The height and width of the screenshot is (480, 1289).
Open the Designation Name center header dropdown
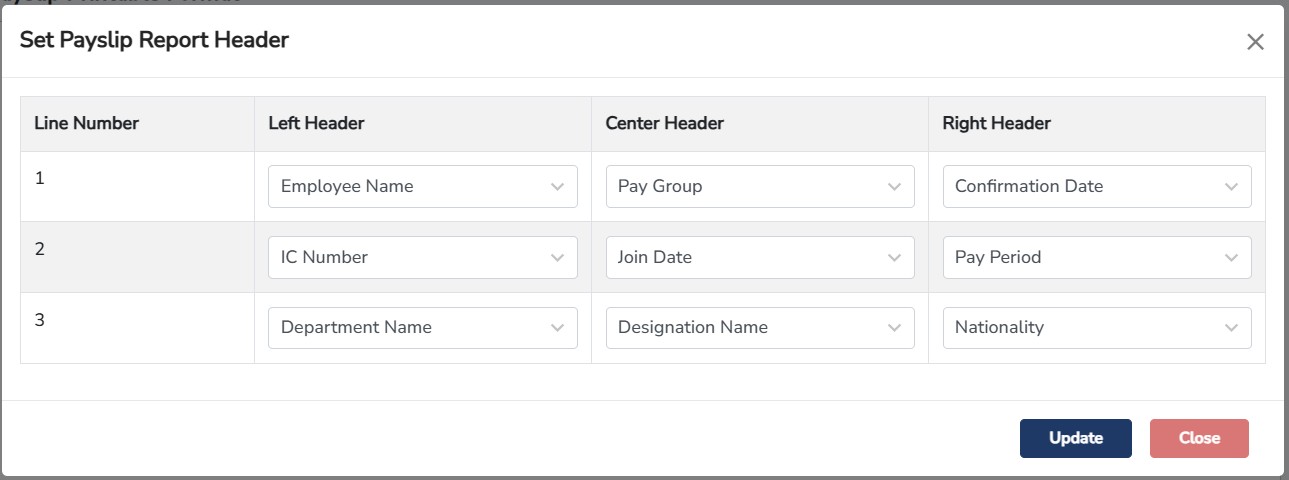coord(759,328)
